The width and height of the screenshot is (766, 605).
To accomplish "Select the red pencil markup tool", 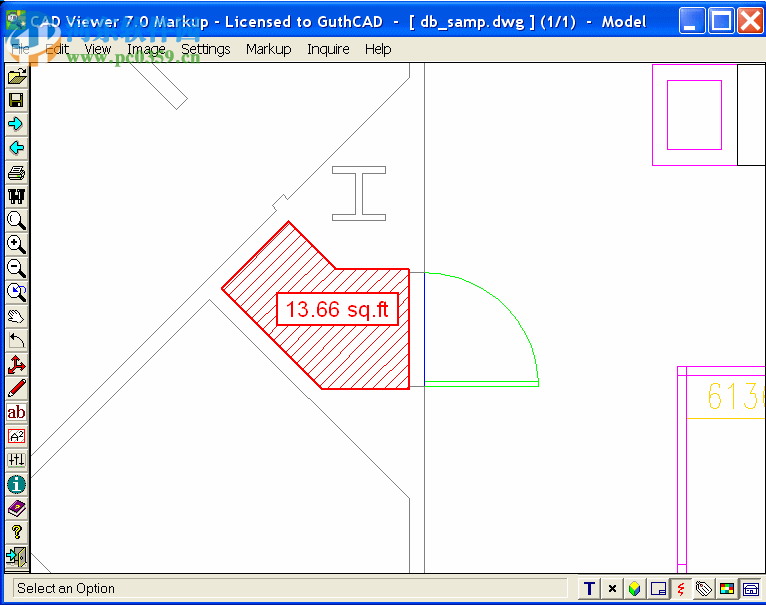I will click(17, 389).
